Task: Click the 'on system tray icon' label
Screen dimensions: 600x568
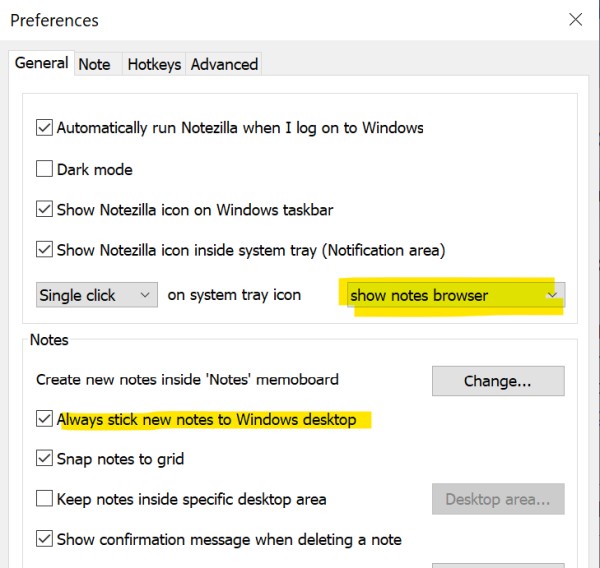Action: [x=234, y=295]
